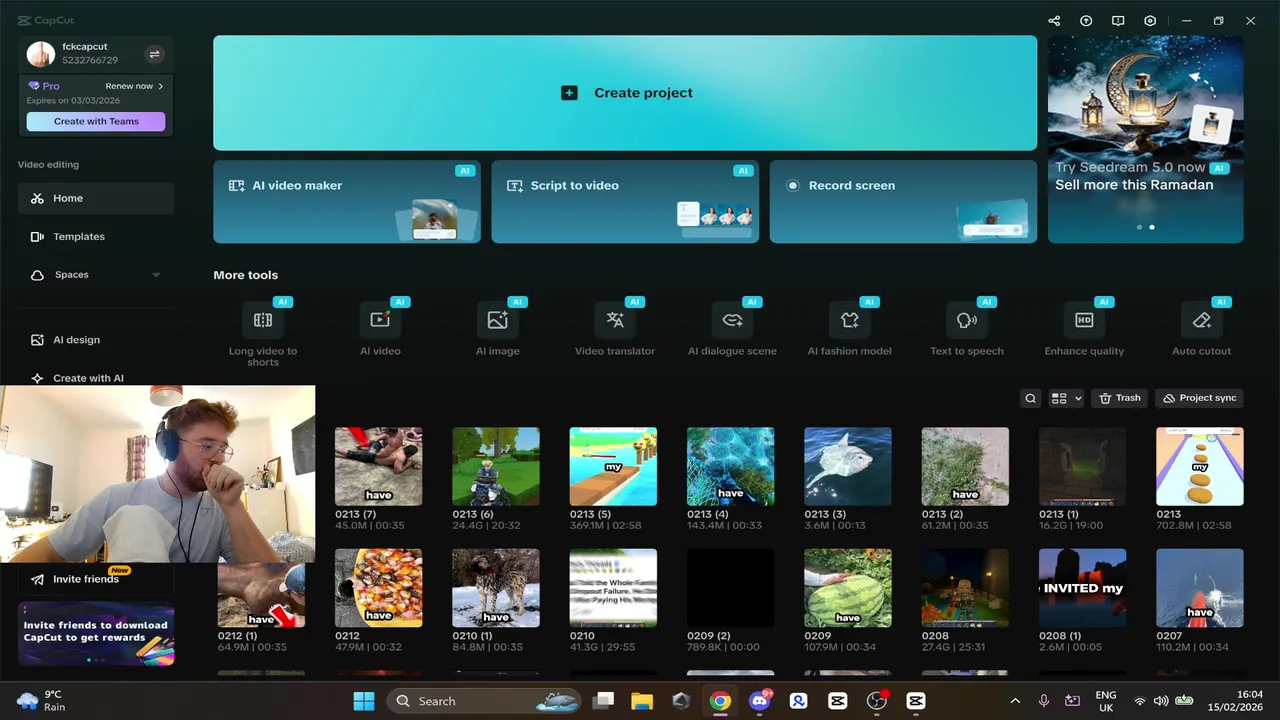Open the view layout dropdown
The width and height of the screenshot is (1280, 720).
click(x=1066, y=398)
